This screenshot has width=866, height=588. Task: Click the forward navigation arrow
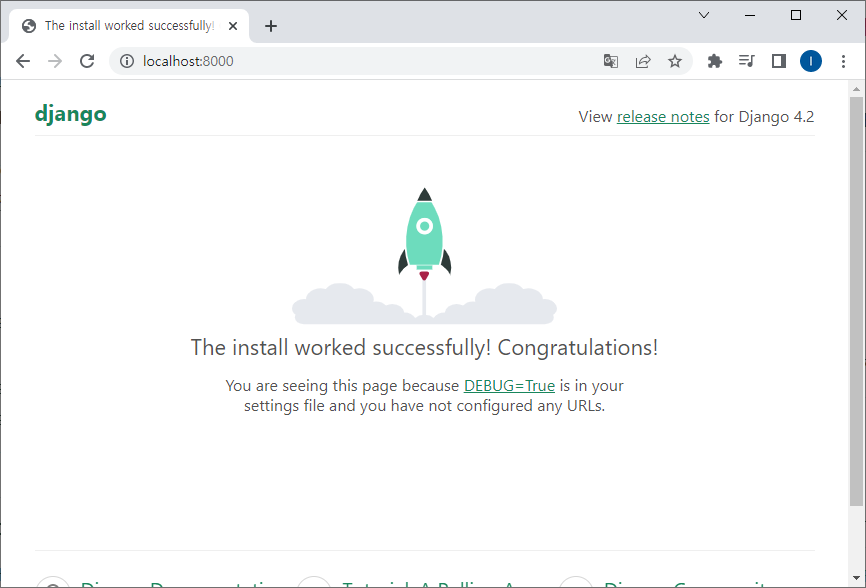(x=55, y=61)
